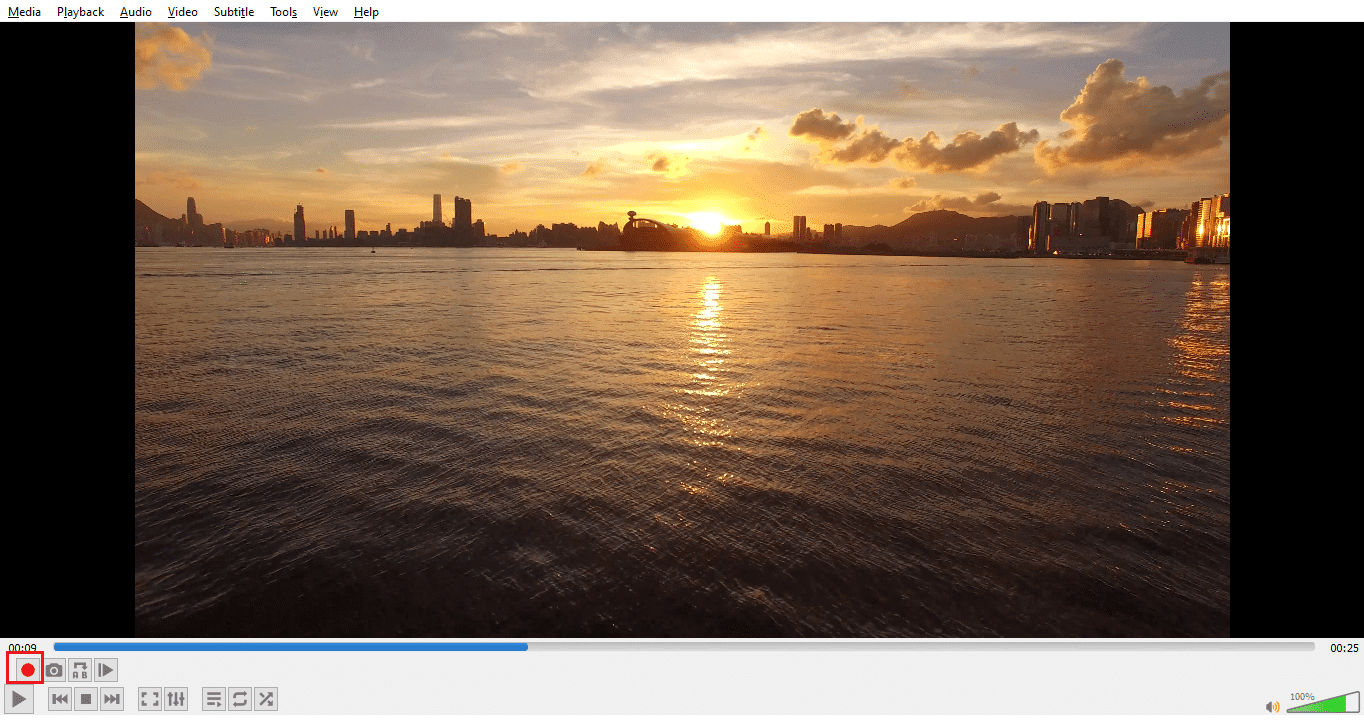Take a snapshot with the camera icon

coord(54,670)
